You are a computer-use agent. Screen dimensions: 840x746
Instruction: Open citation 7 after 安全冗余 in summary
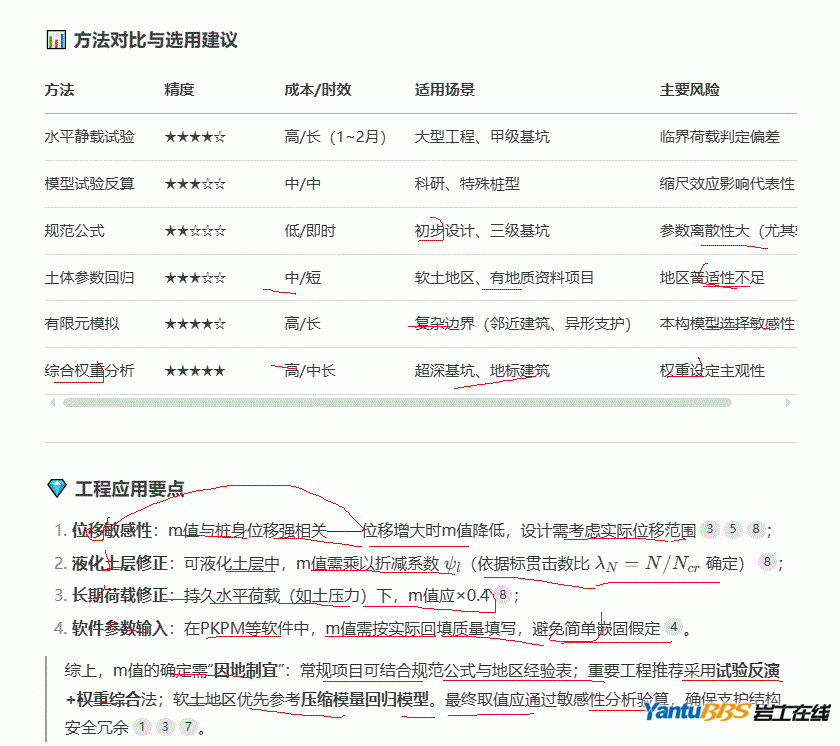point(188,728)
